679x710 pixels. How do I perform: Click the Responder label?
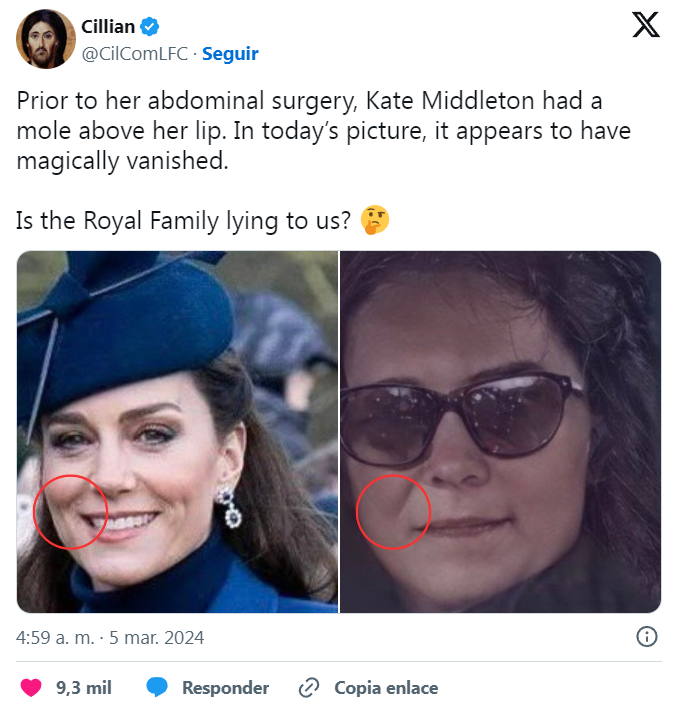225,688
